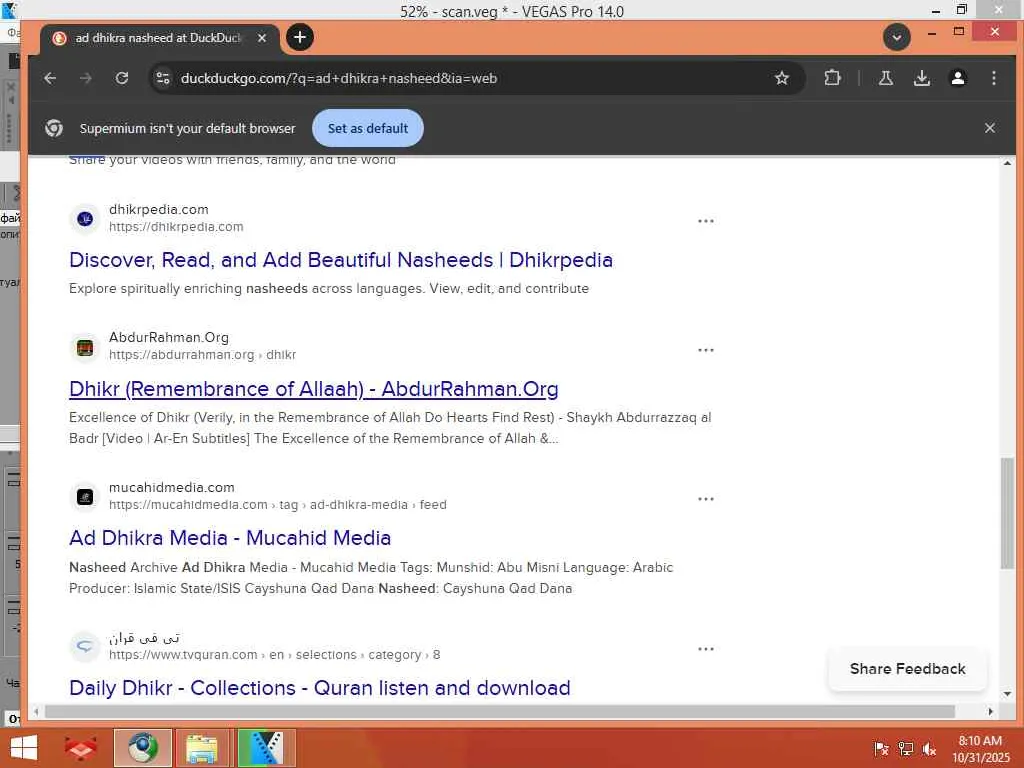Expand the tab search dropdown arrow
Screen dimensions: 1024x768
click(x=897, y=37)
